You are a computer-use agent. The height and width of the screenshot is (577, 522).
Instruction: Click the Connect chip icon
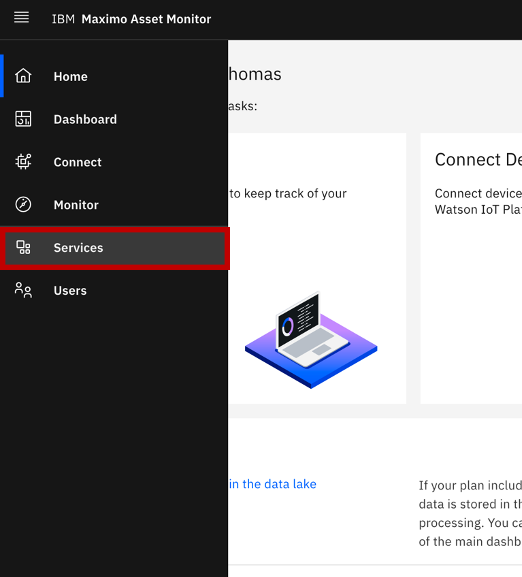23,162
